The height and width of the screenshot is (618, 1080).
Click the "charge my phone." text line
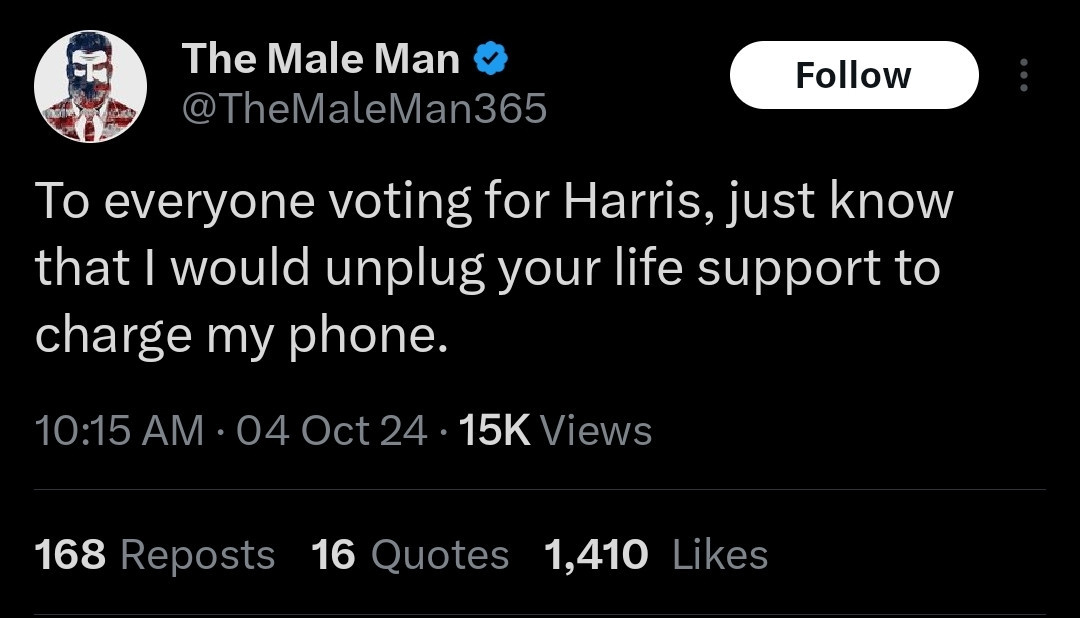241,335
